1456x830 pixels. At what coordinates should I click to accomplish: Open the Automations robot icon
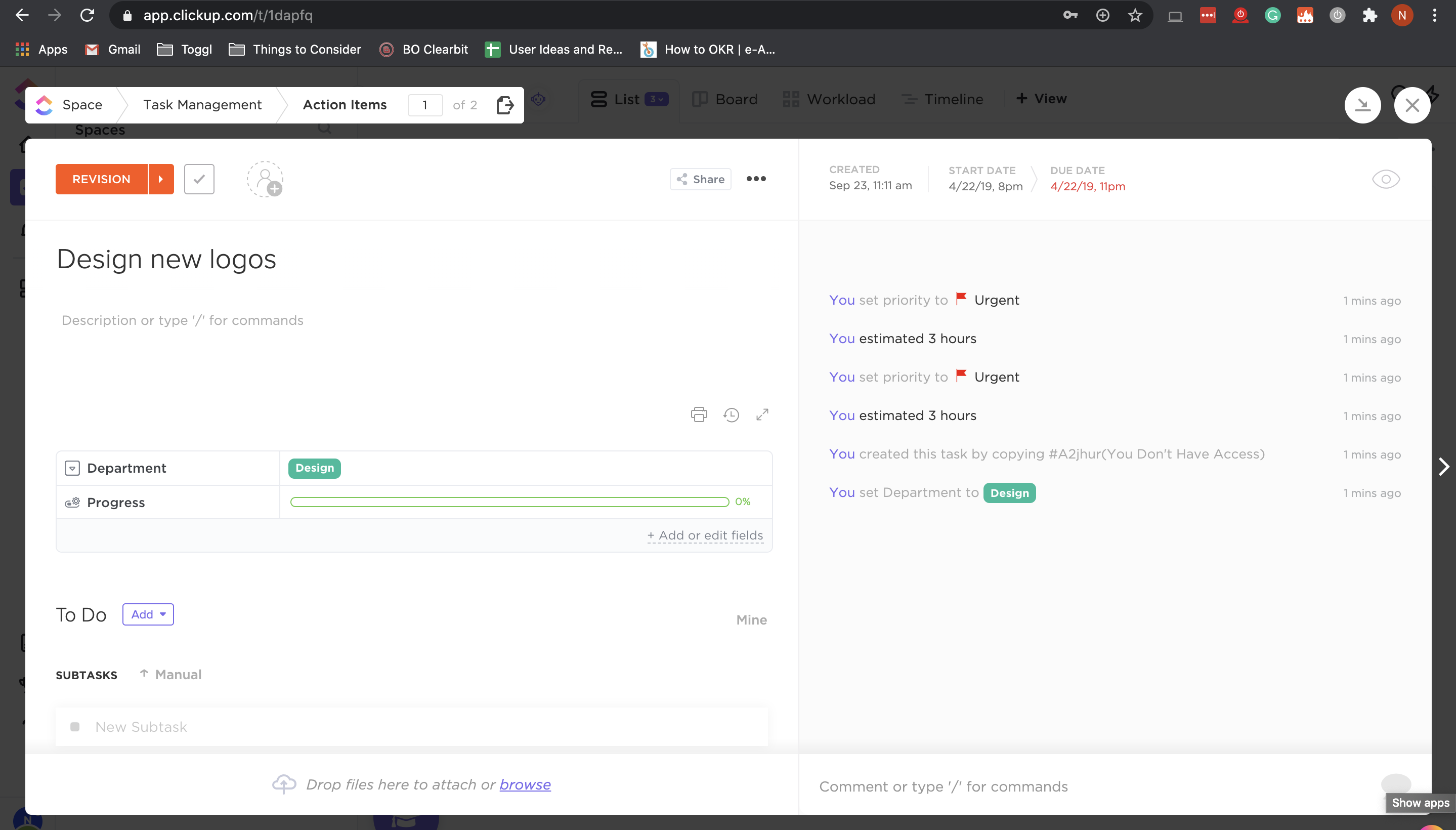[x=539, y=99]
